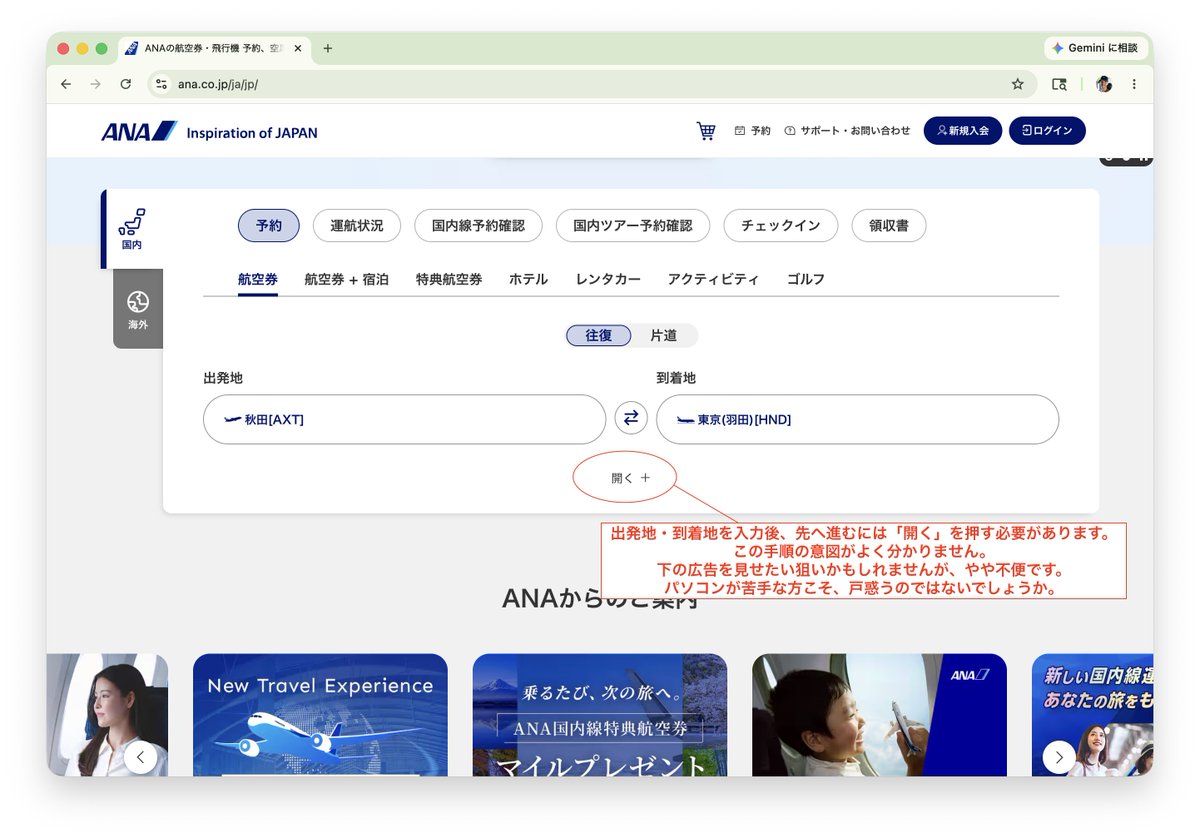Open 国内線予約確認
The height and width of the screenshot is (838, 1200).
point(478,226)
